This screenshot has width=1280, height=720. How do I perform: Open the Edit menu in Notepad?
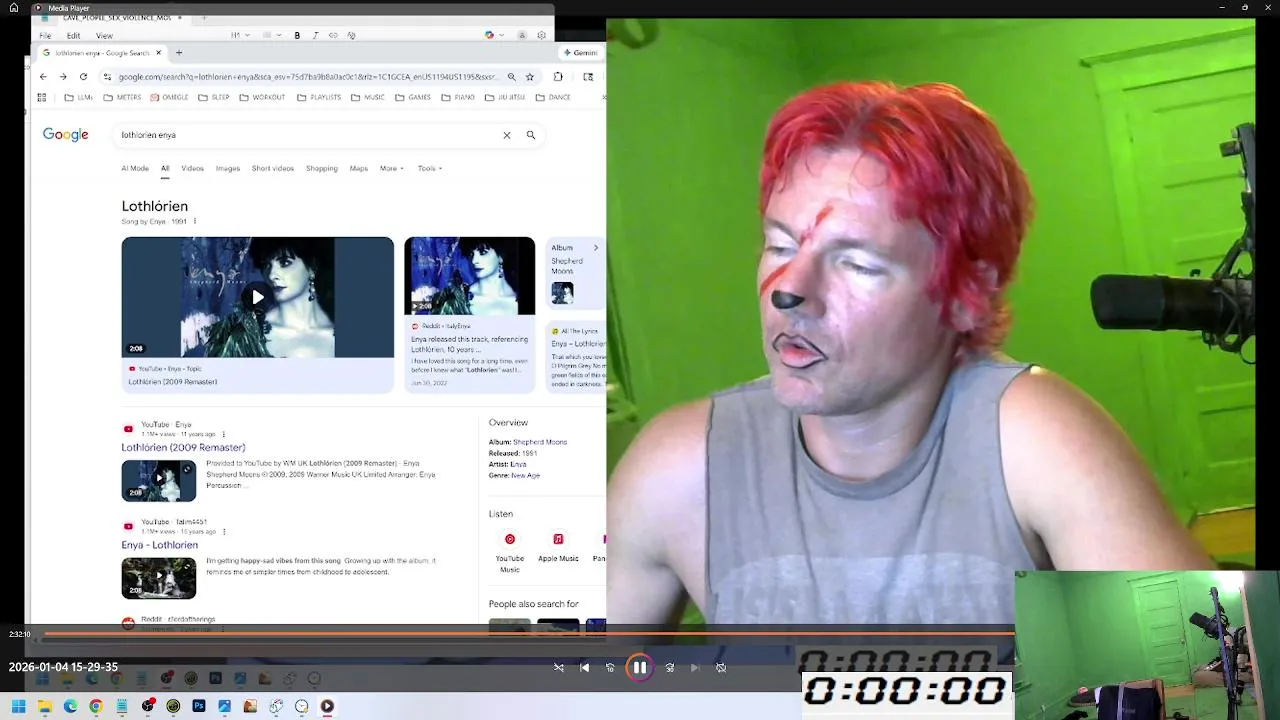point(73,35)
